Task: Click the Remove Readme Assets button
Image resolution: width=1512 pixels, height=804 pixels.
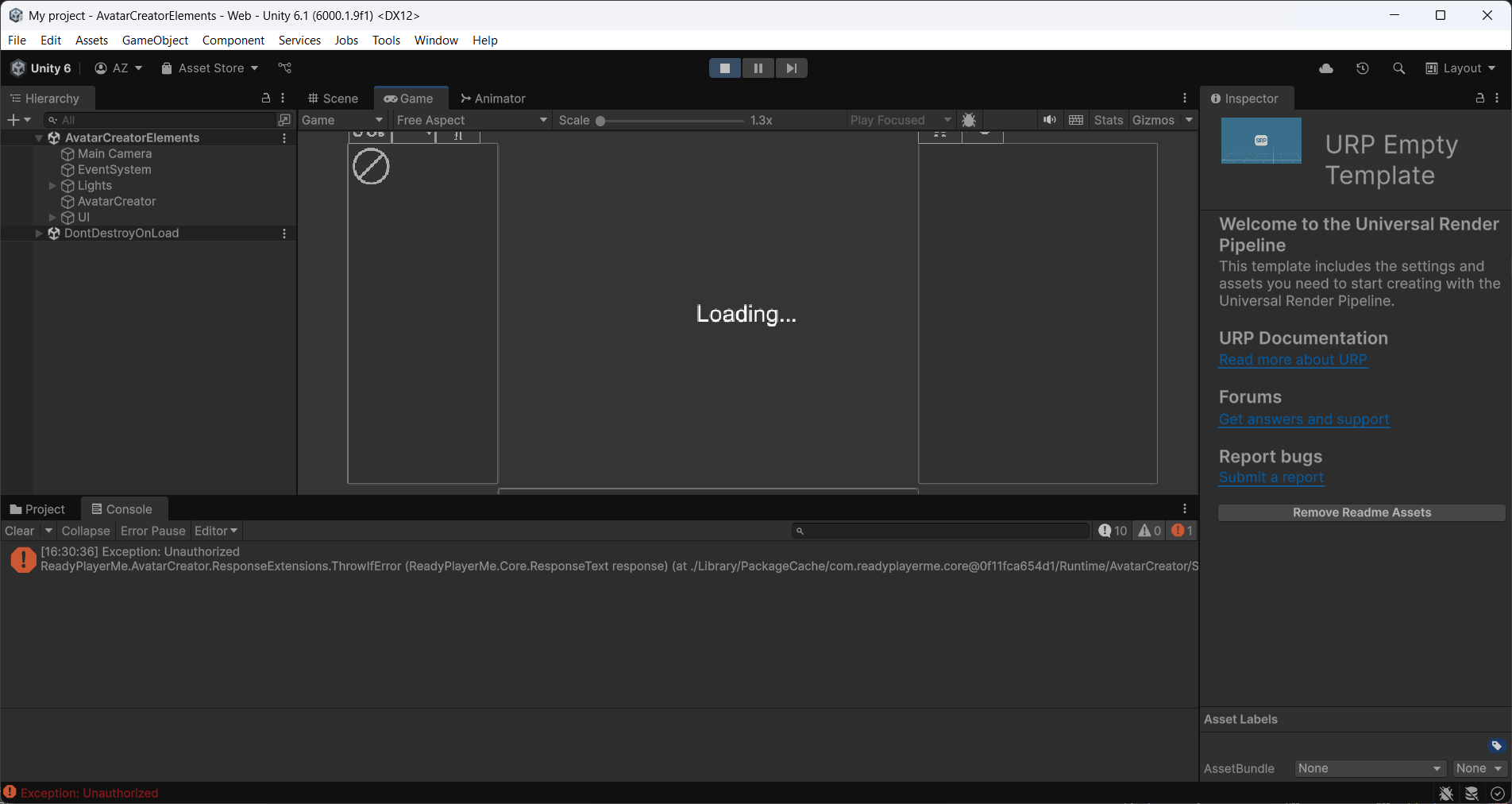Action: 1362,513
